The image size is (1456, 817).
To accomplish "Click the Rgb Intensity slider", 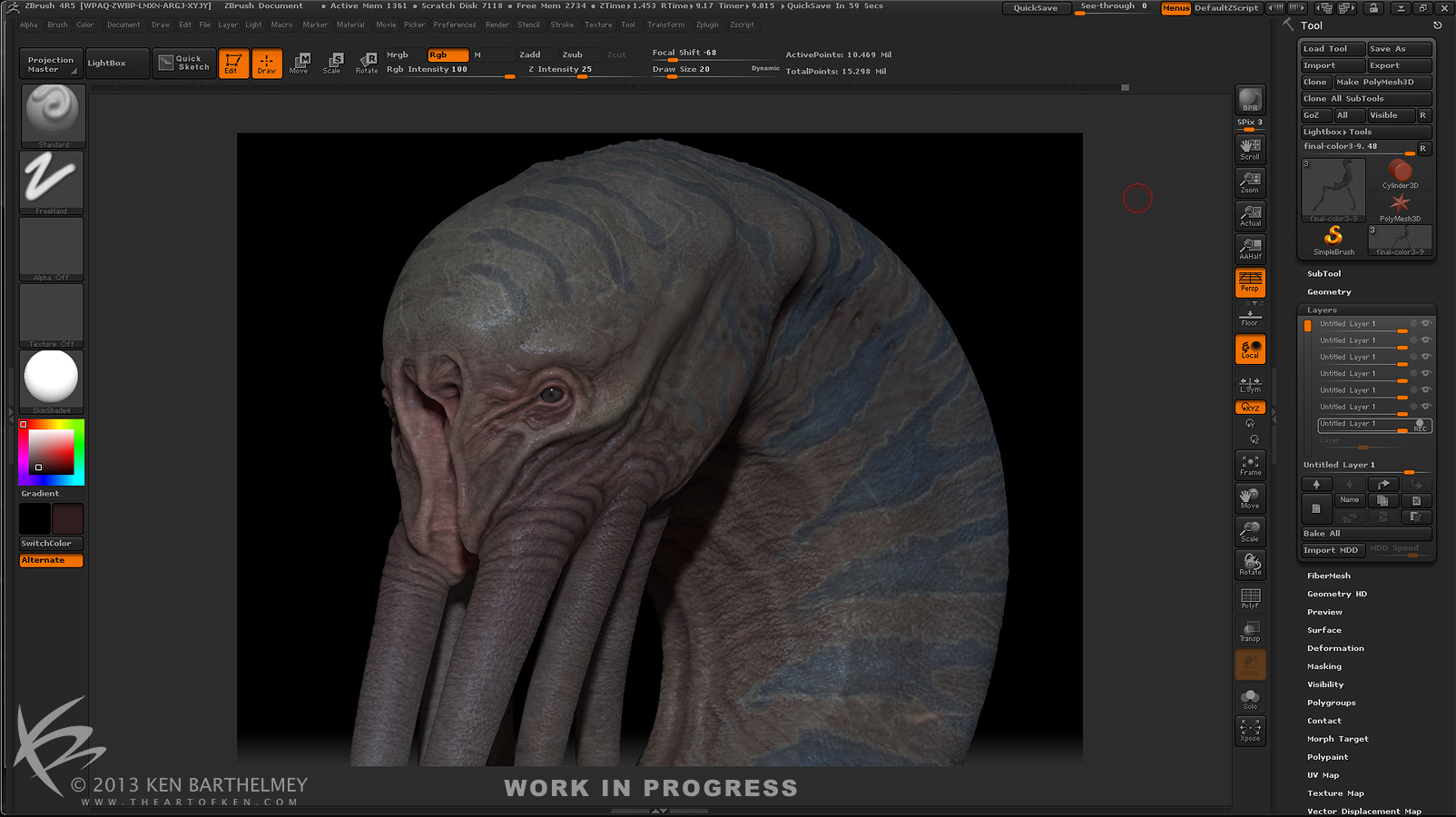I will click(x=450, y=70).
